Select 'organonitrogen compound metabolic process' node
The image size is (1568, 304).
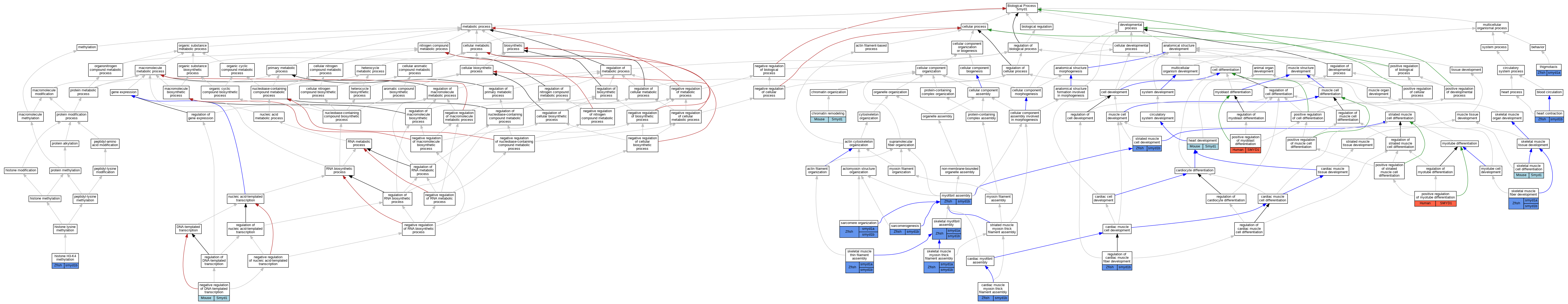(x=105, y=70)
